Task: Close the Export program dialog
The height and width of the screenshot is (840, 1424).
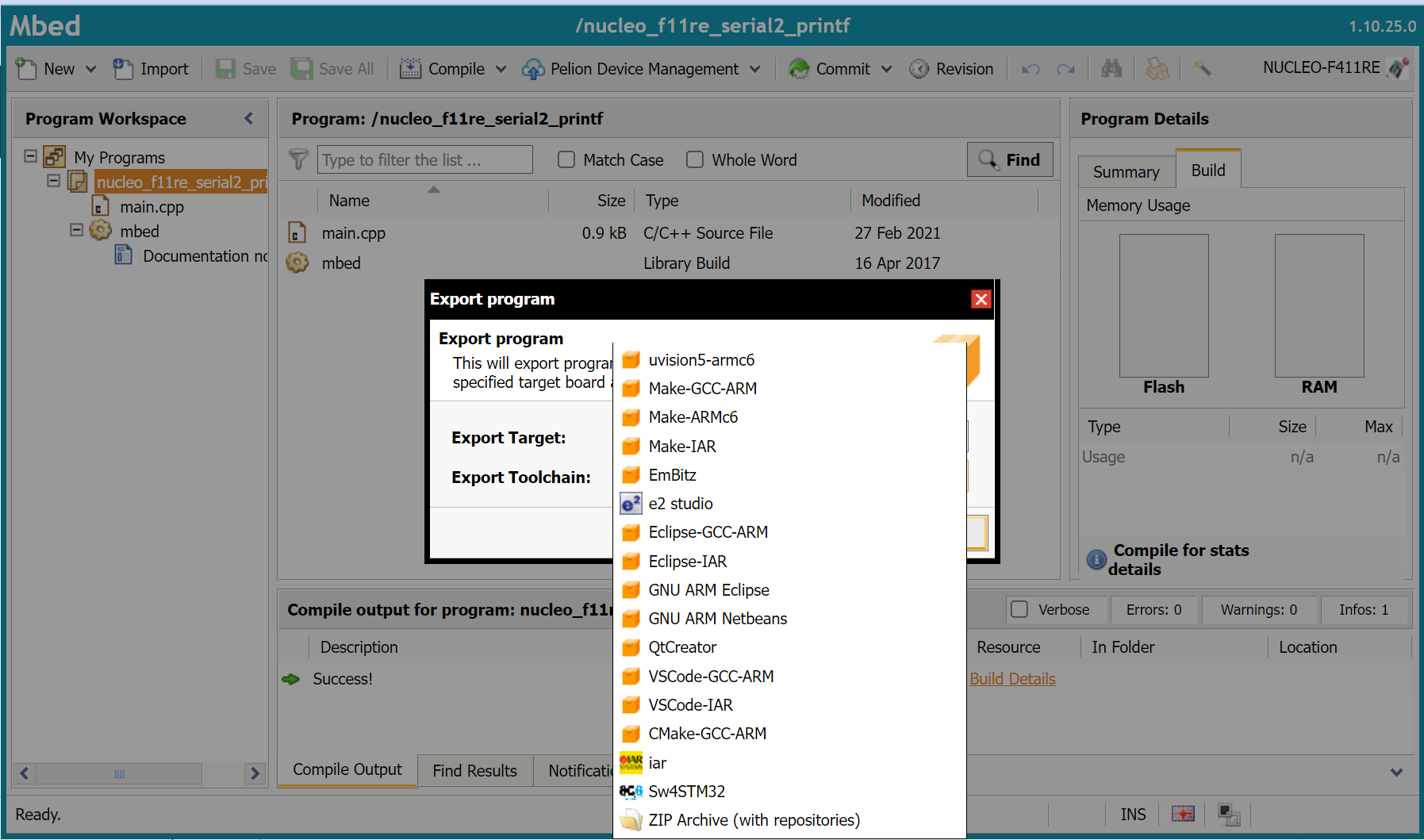Action: 981,299
